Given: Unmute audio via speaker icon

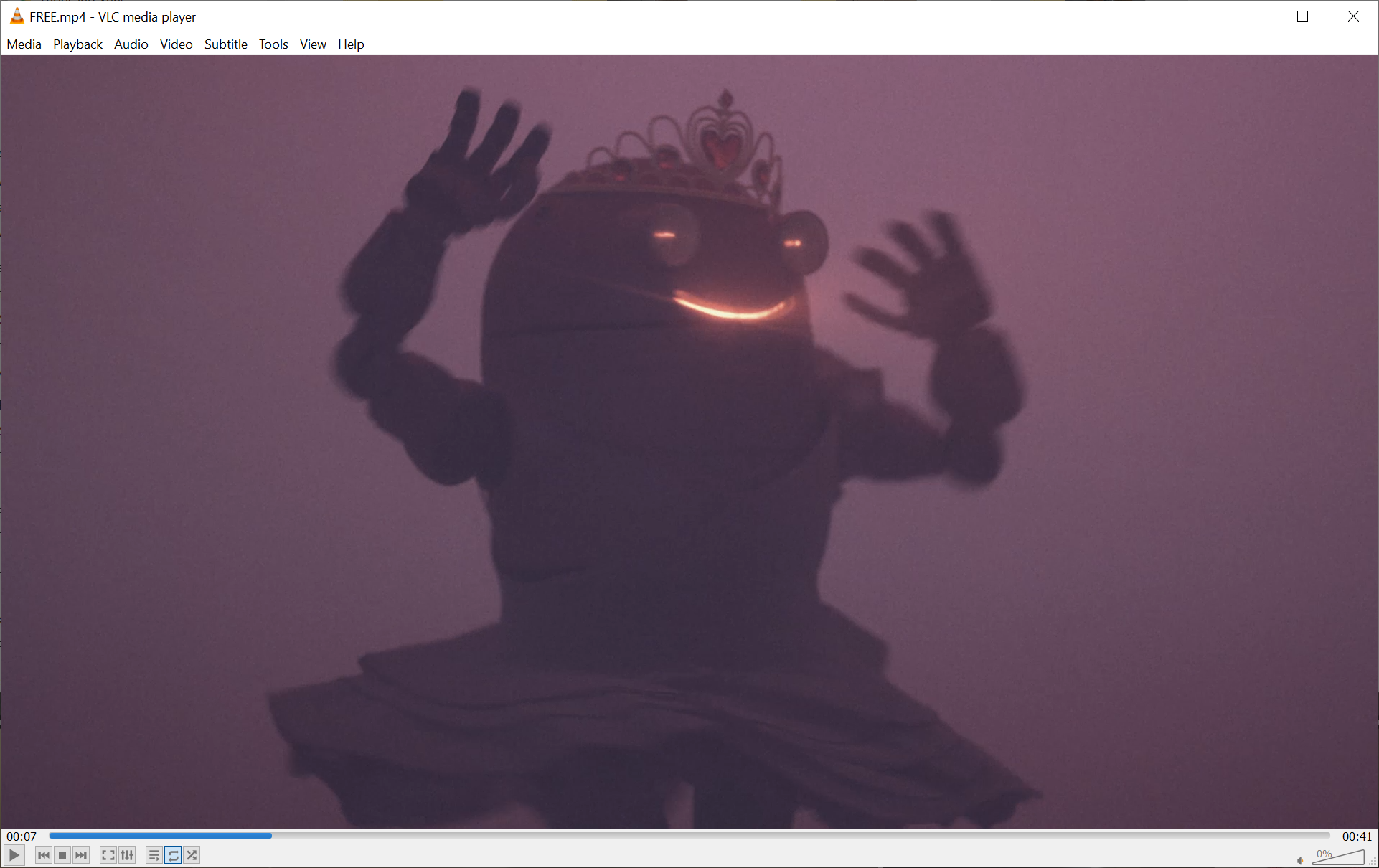Looking at the screenshot, I should pos(1300,860).
